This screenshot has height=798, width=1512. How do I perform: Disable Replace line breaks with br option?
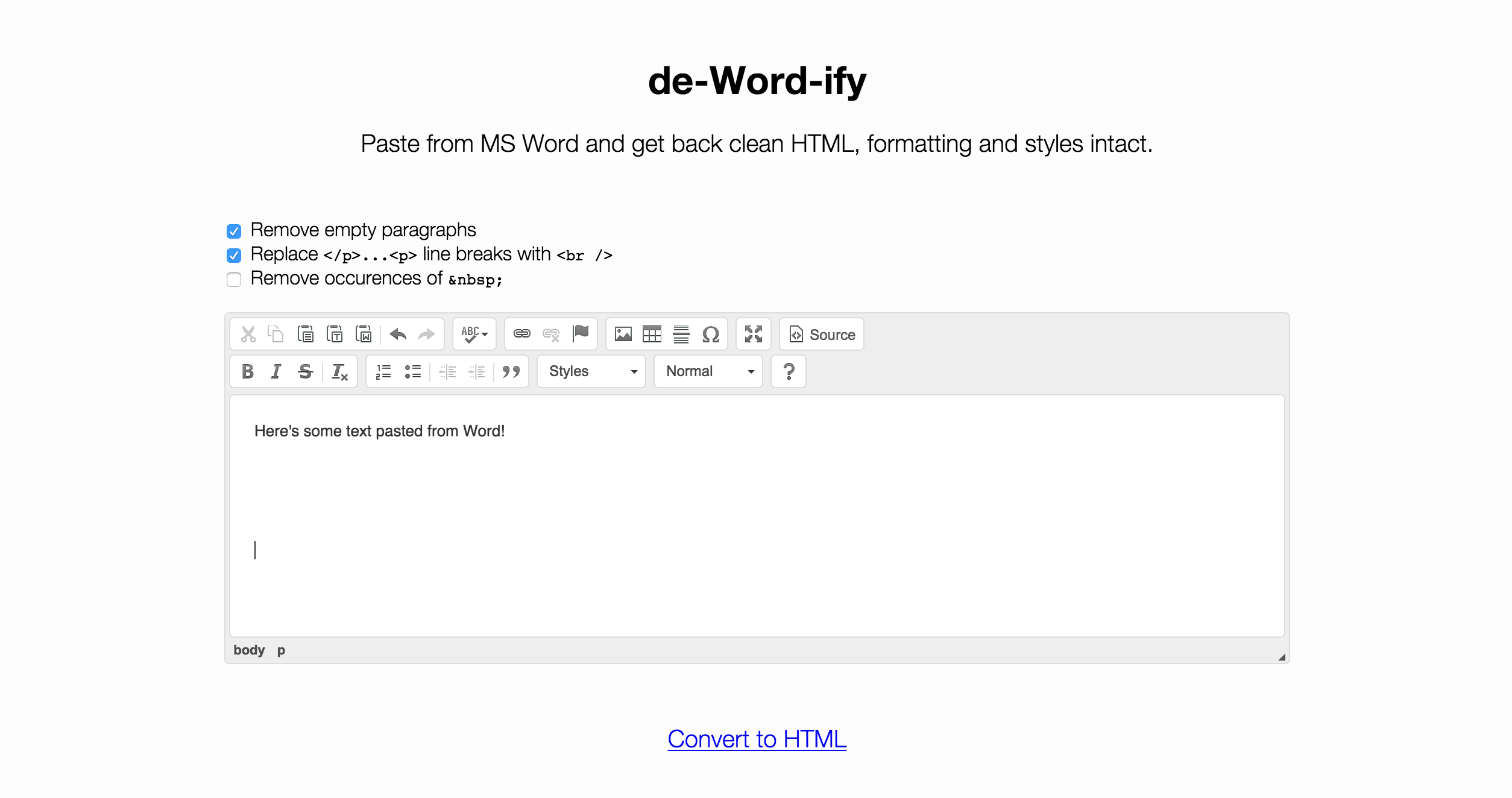(x=234, y=255)
